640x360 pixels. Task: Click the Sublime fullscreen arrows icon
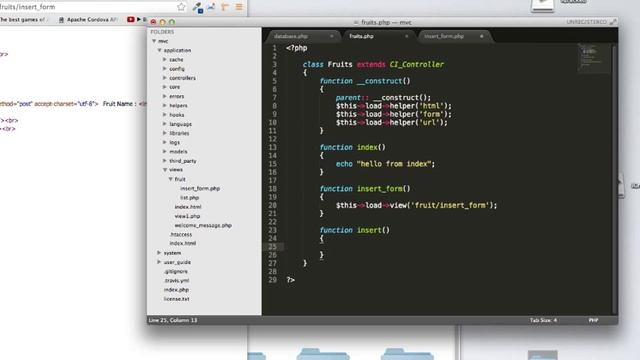coord(613,22)
